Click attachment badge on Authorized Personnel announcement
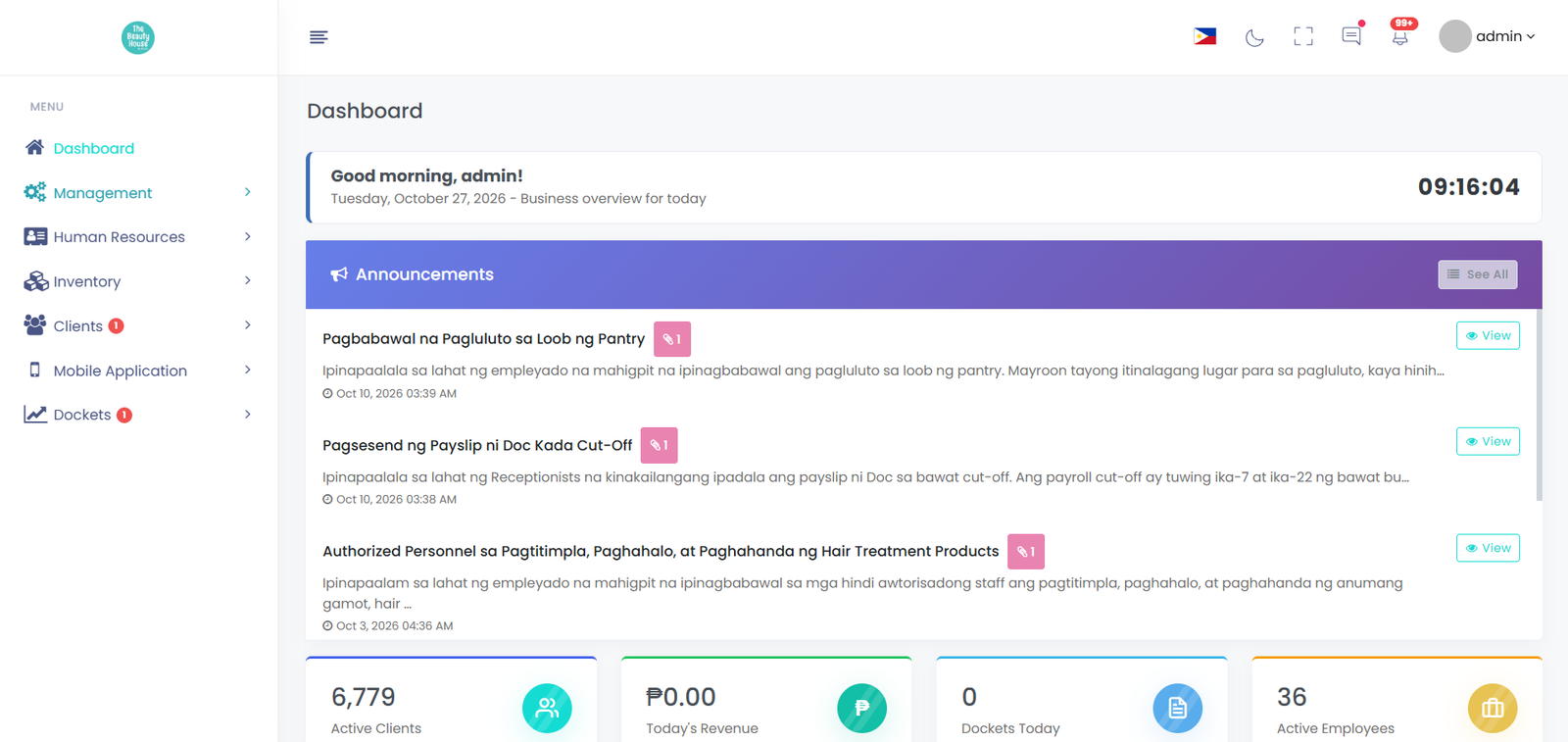The height and width of the screenshot is (742, 1568). point(1026,552)
